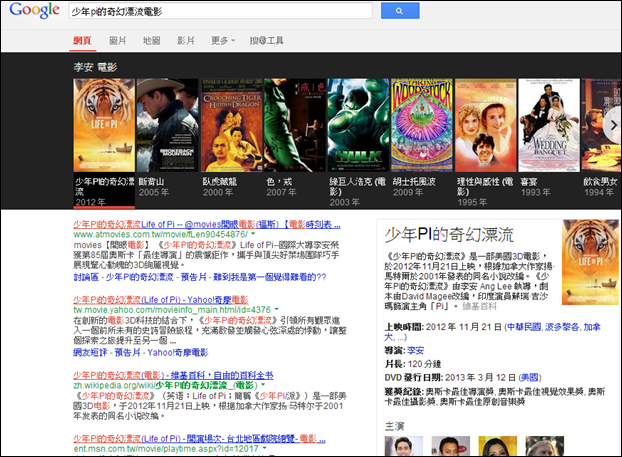Expand zh.wikipedia.org URL dropdown arrow
Image resolution: width=622 pixels, height=457 pixels.
[263, 385]
